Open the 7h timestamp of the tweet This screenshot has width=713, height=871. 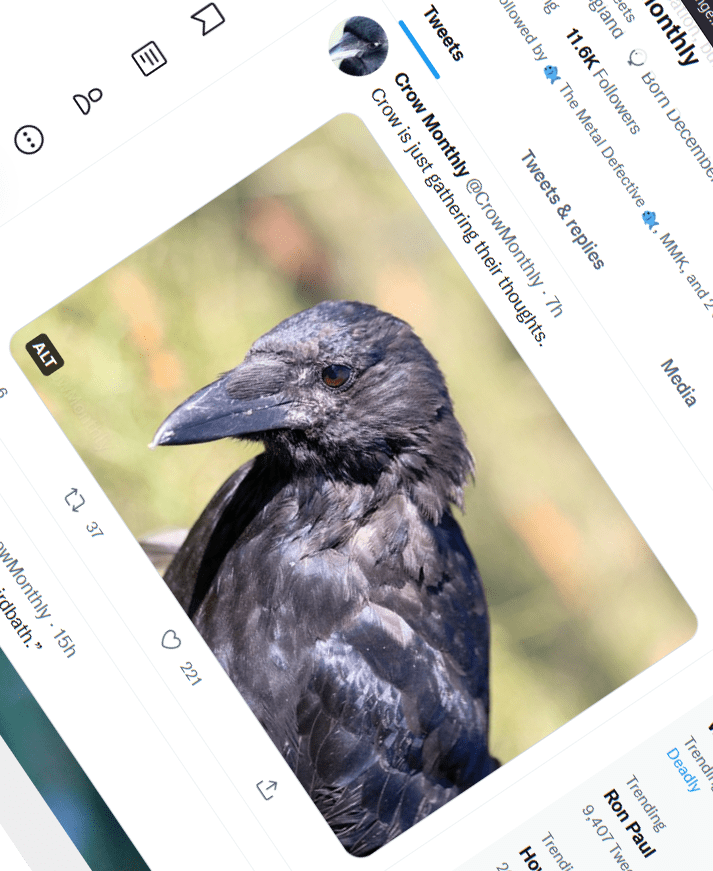554,307
